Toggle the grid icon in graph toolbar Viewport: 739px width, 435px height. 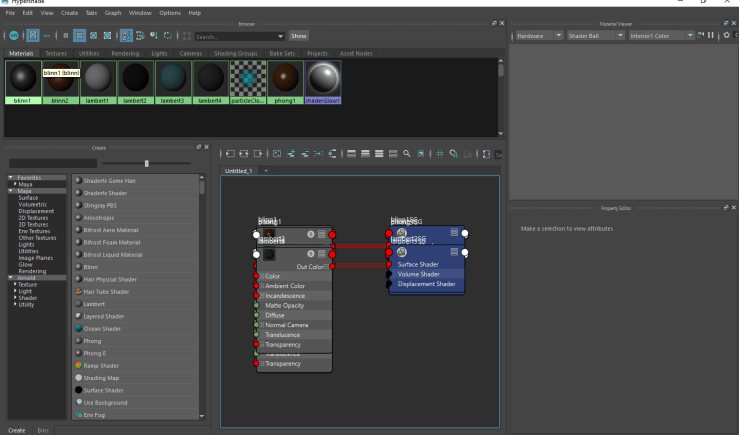(x=438, y=154)
